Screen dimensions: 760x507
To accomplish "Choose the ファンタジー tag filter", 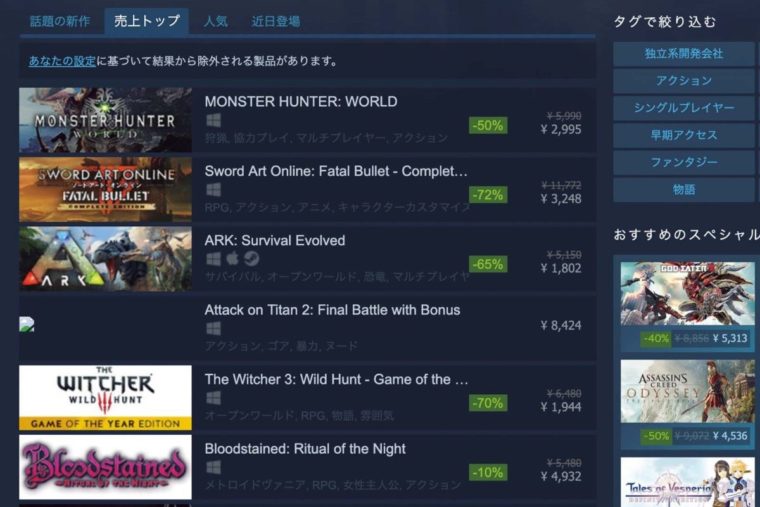I will [683, 162].
